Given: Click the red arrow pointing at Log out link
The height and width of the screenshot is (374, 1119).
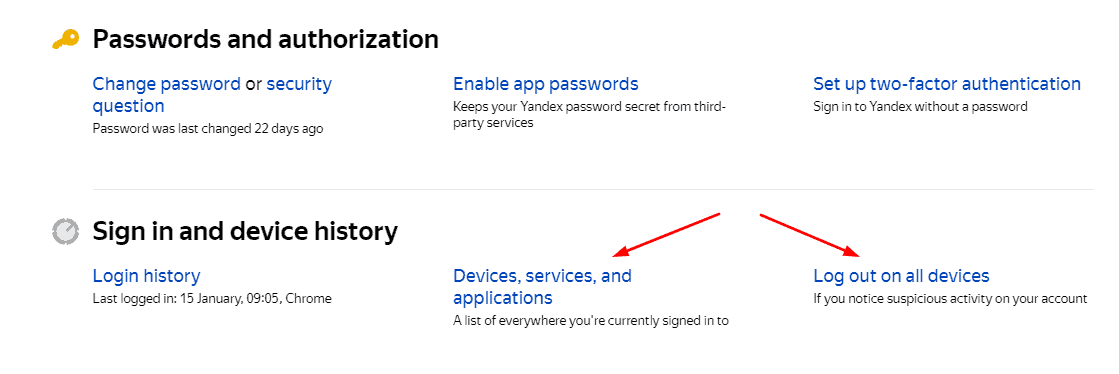Looking at the screenshot, I should click(810, 234).
